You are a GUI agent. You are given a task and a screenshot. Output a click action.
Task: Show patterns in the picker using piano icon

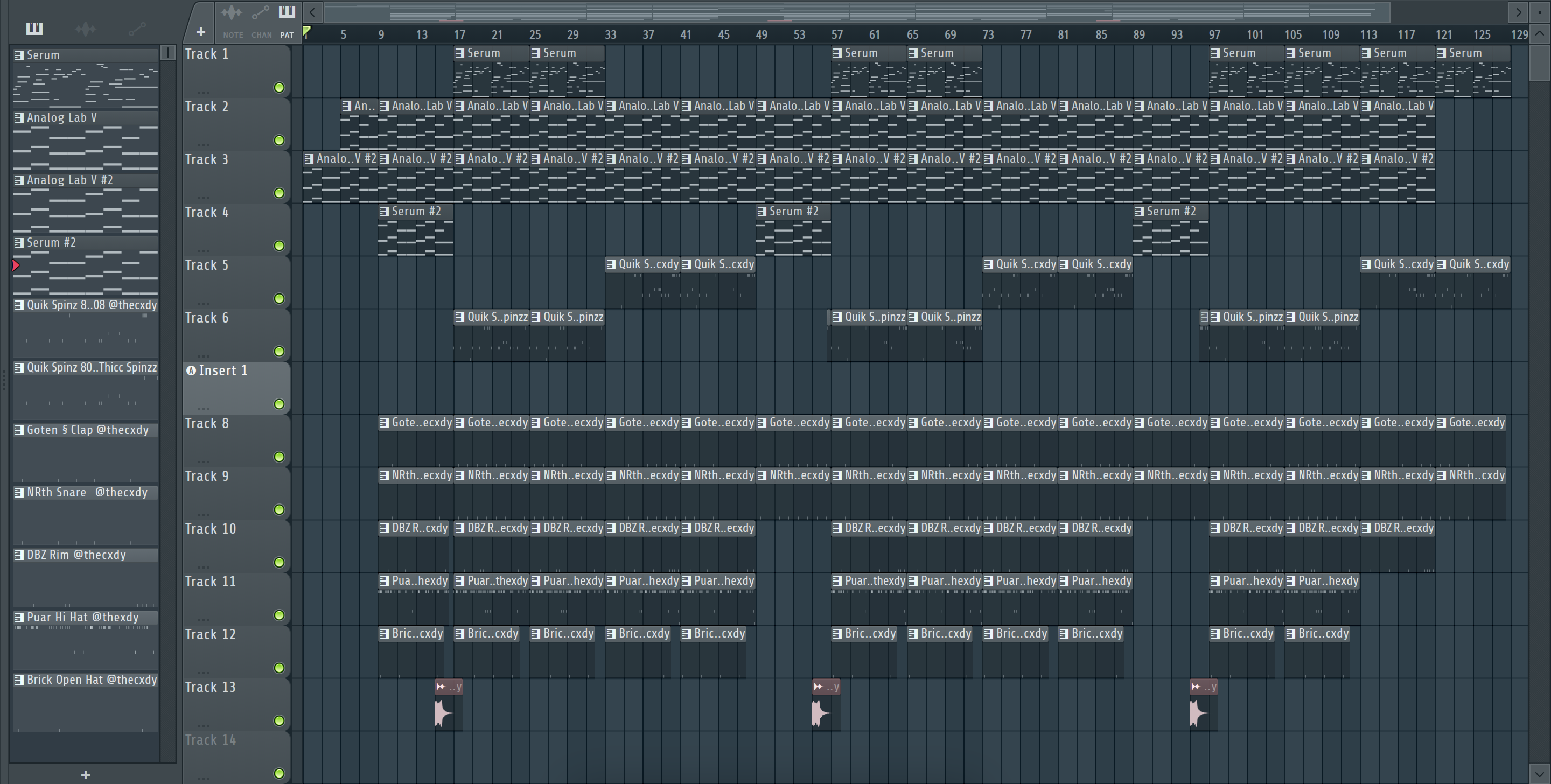click(34, 29)
